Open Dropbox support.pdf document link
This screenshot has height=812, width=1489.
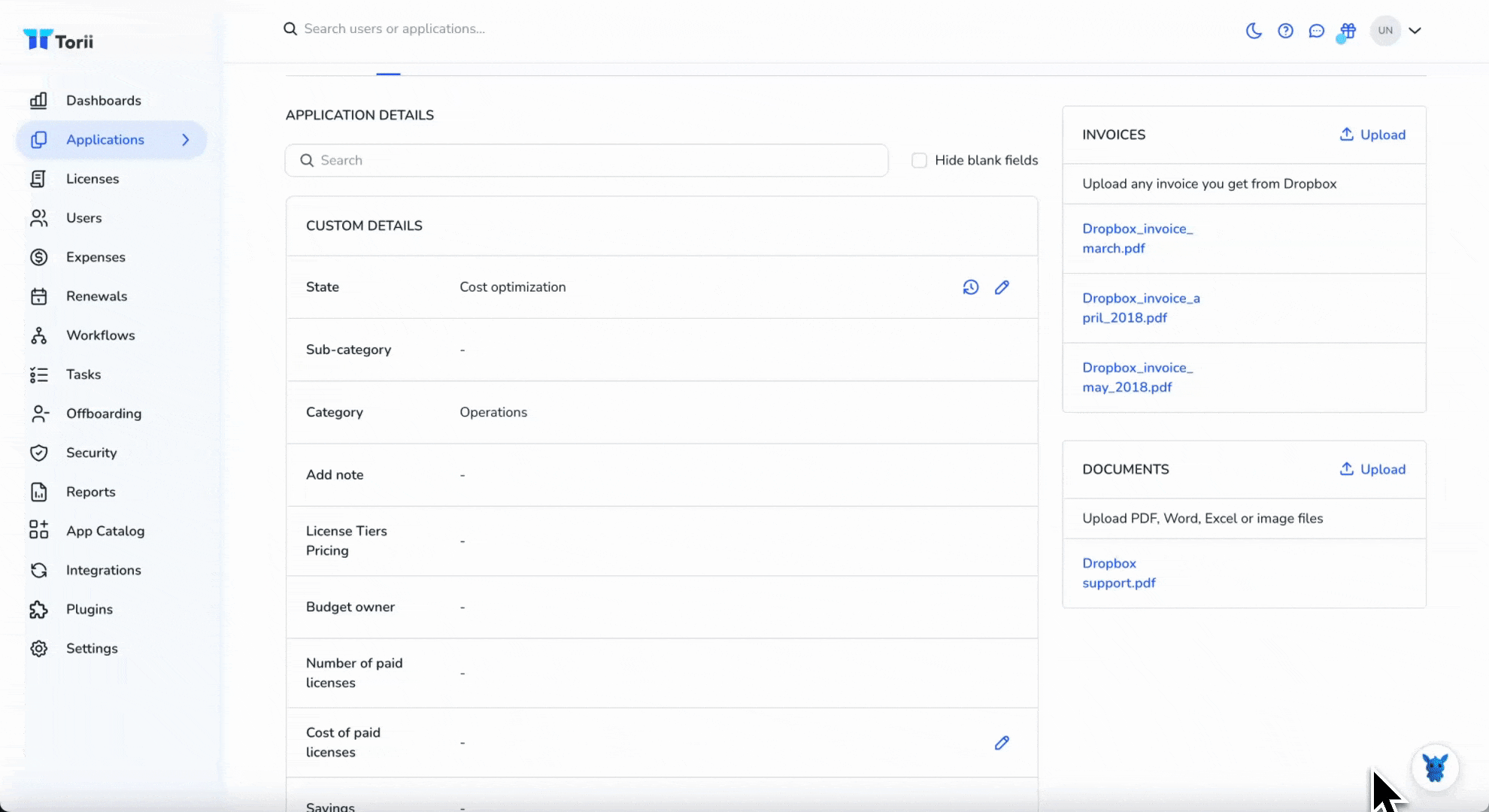pyautogui.click(x=1119, y=573)
